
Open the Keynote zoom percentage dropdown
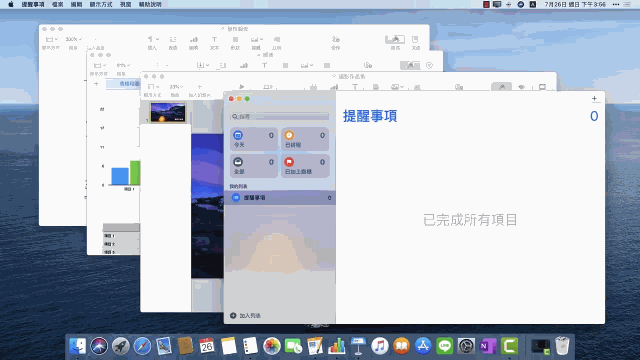tap(176, 87)
